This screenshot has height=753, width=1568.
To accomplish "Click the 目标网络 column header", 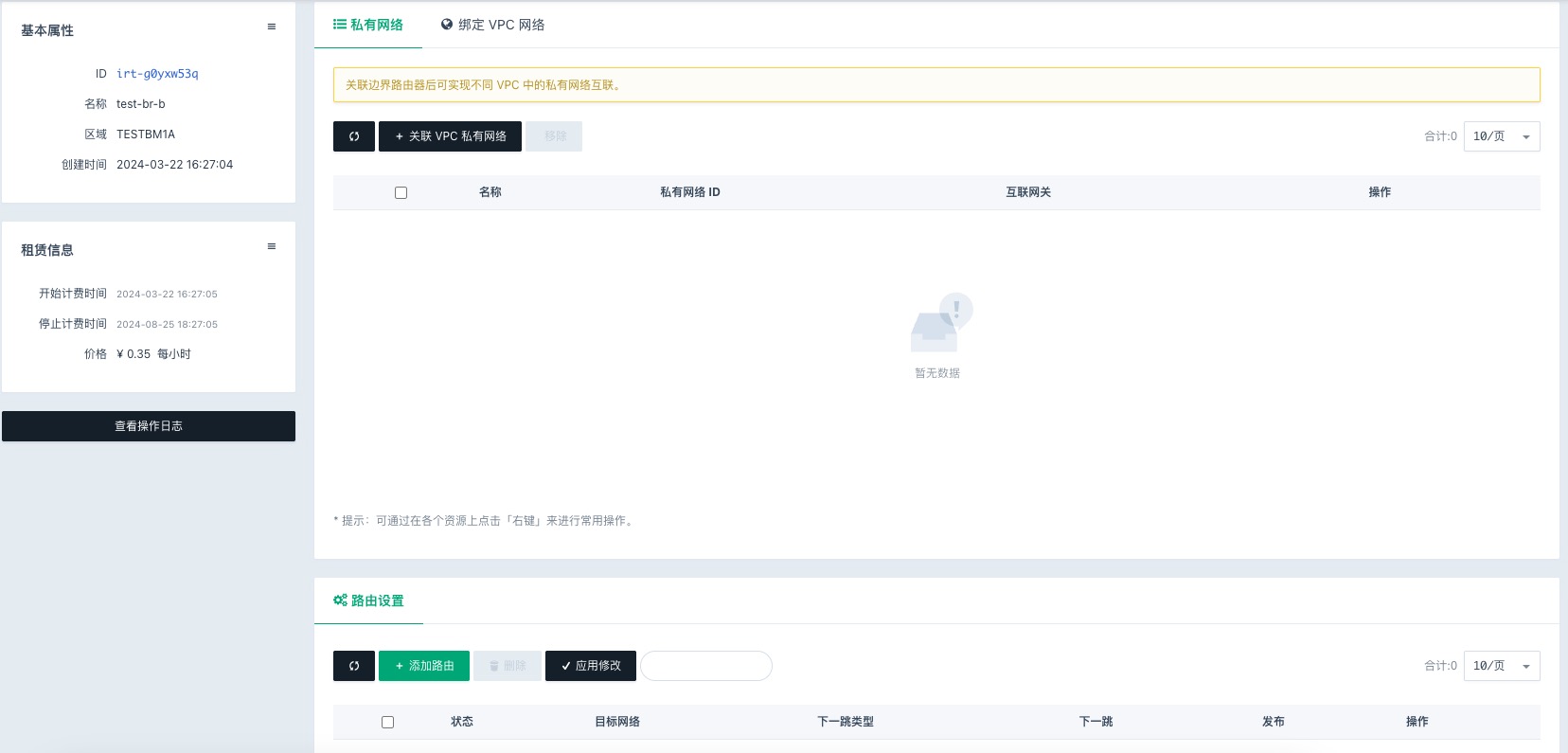I will 617,722.
